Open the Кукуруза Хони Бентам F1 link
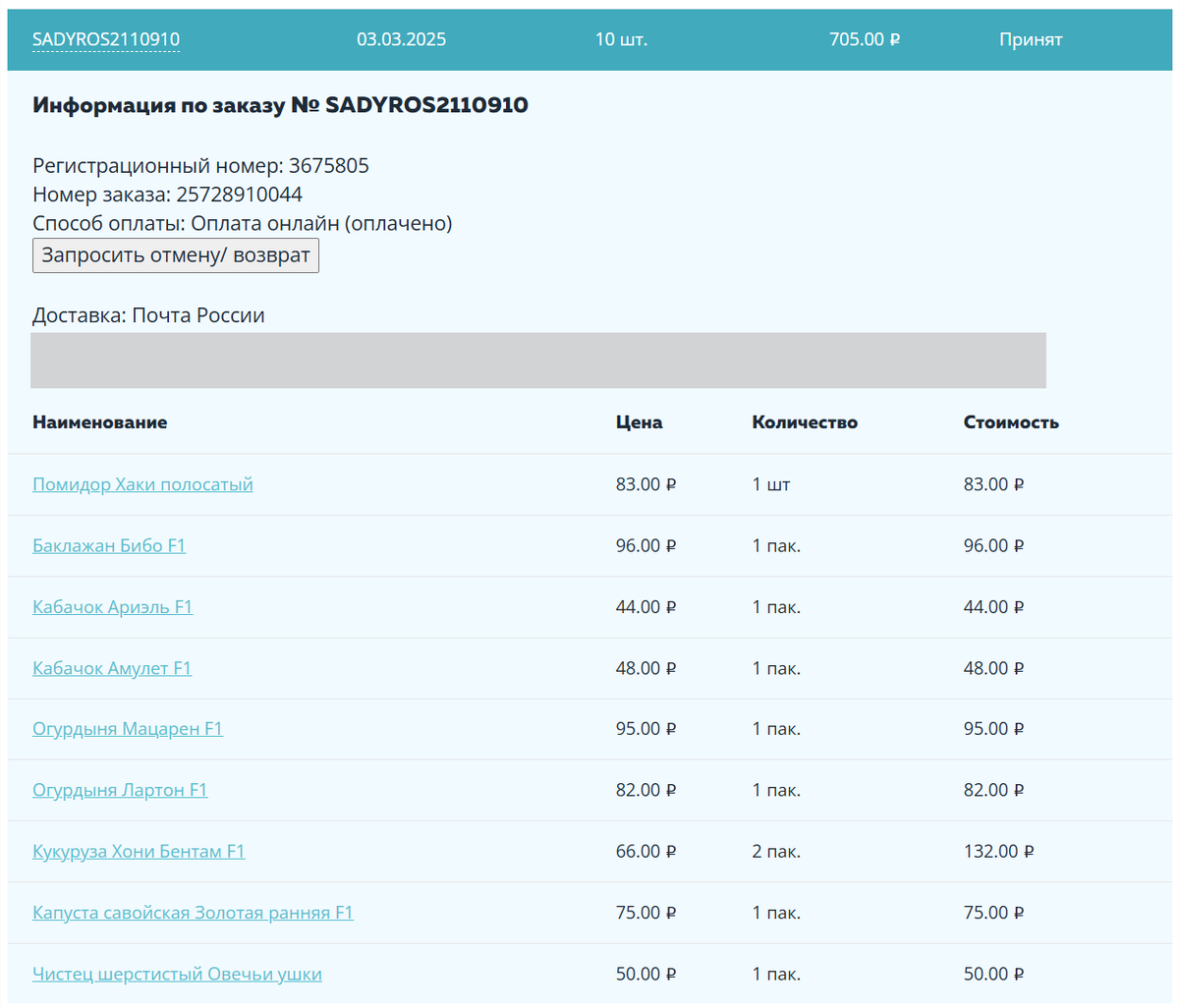Image resolution: width=1179 pixels, height=1008 pixels. [139, 852]
